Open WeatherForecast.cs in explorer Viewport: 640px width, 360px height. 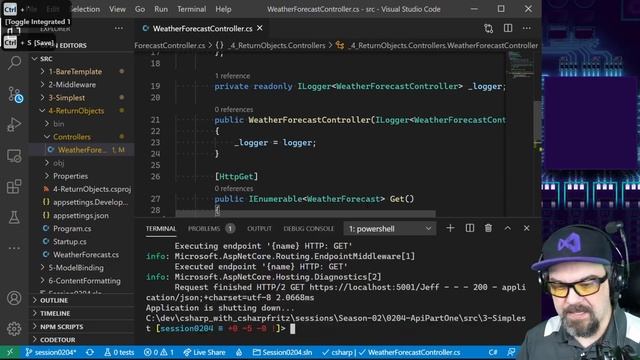(x=86, y=255)
